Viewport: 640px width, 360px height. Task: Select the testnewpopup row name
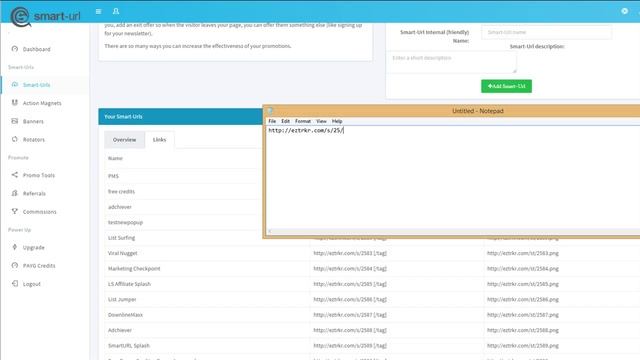click(125, 222)
